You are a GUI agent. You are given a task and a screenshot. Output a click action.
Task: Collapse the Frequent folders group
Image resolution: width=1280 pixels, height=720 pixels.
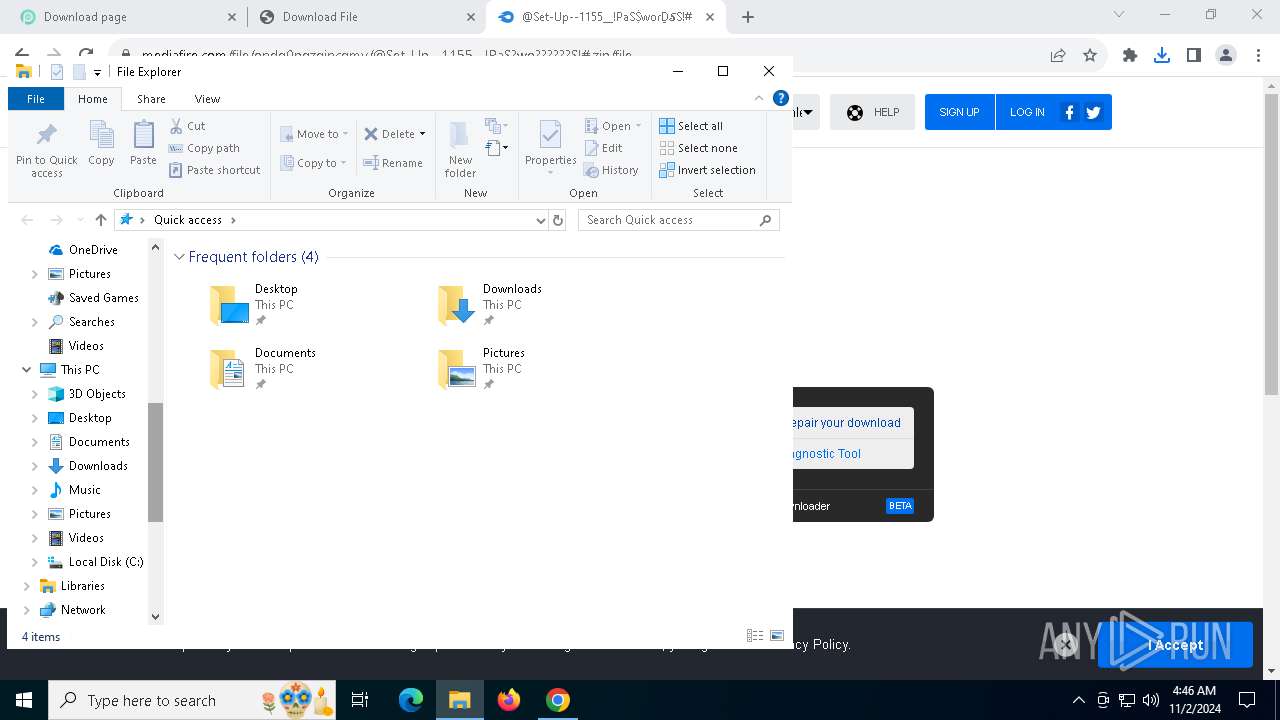180,257
